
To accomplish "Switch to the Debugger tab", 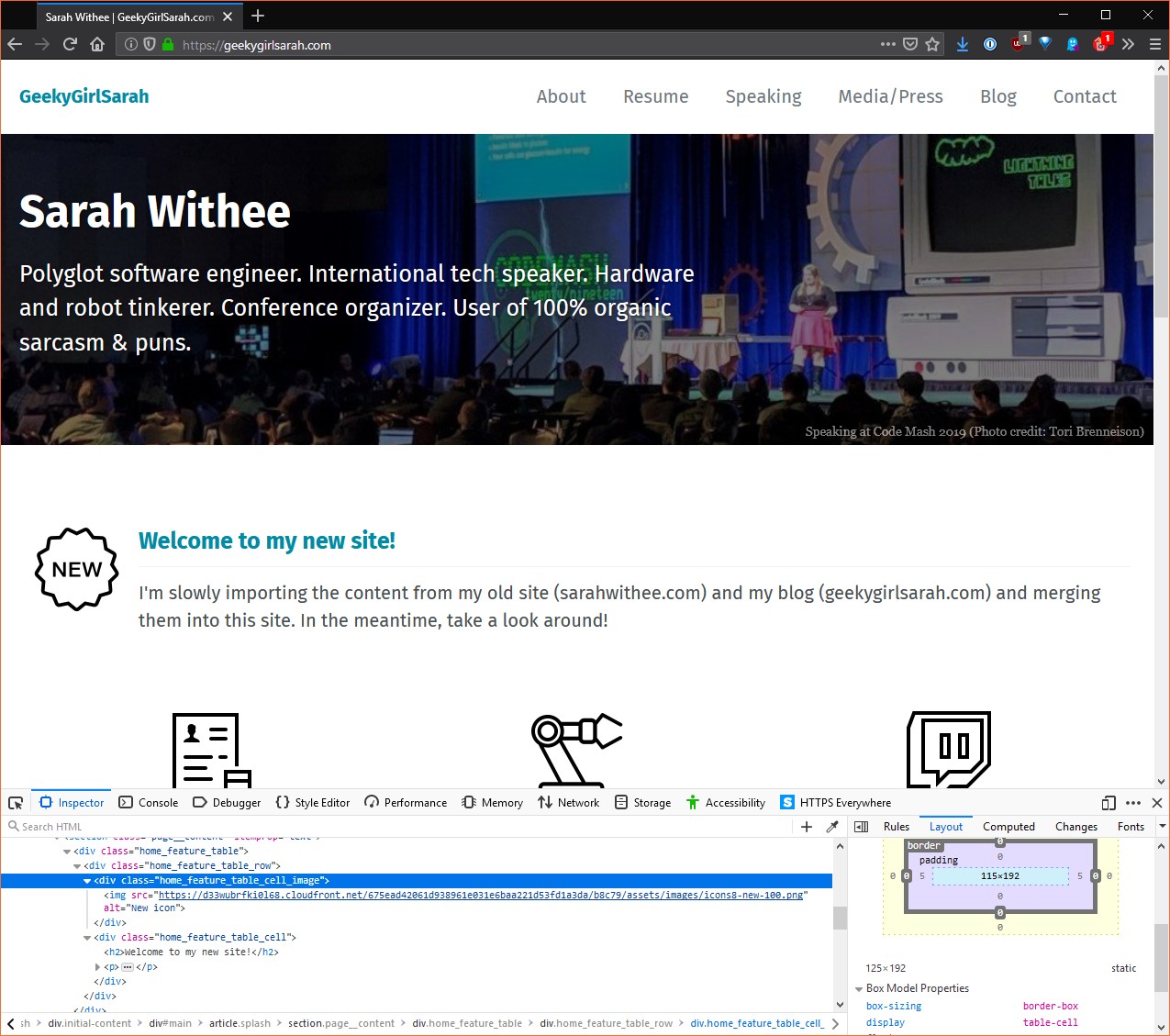I will coord(227,803).
